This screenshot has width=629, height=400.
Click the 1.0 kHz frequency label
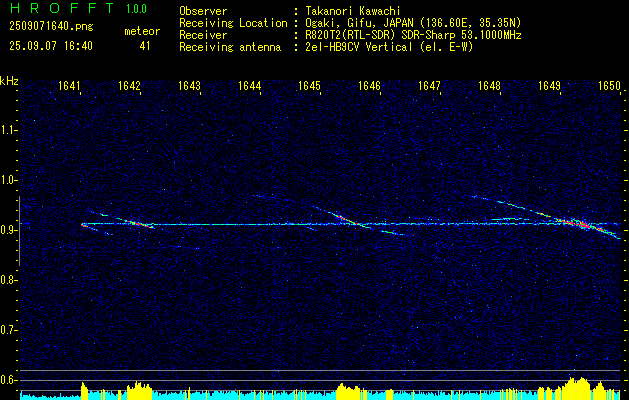coord(8,180)
